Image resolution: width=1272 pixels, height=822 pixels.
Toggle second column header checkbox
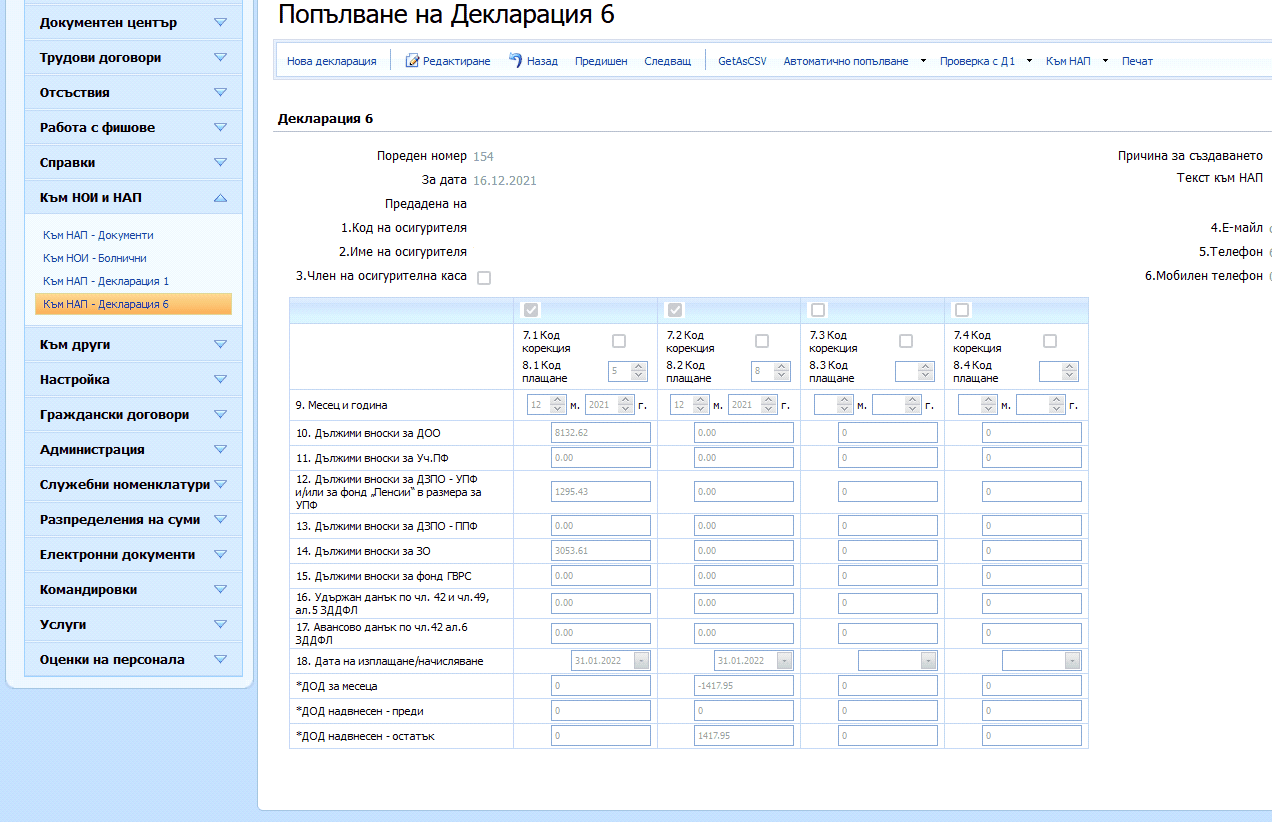coord(675,310)
